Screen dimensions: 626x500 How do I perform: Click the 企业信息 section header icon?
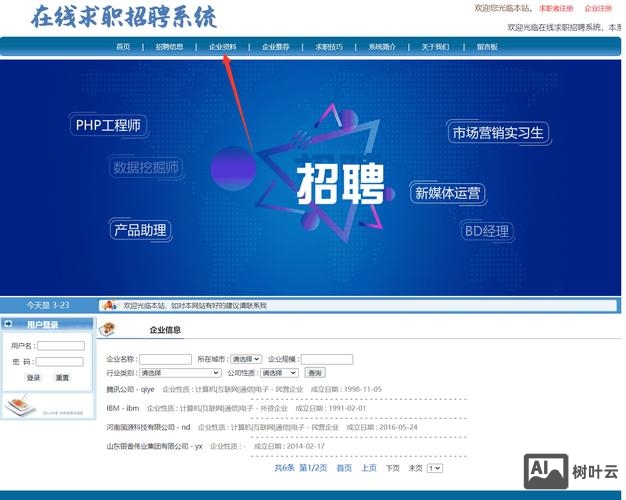[108, 329]
